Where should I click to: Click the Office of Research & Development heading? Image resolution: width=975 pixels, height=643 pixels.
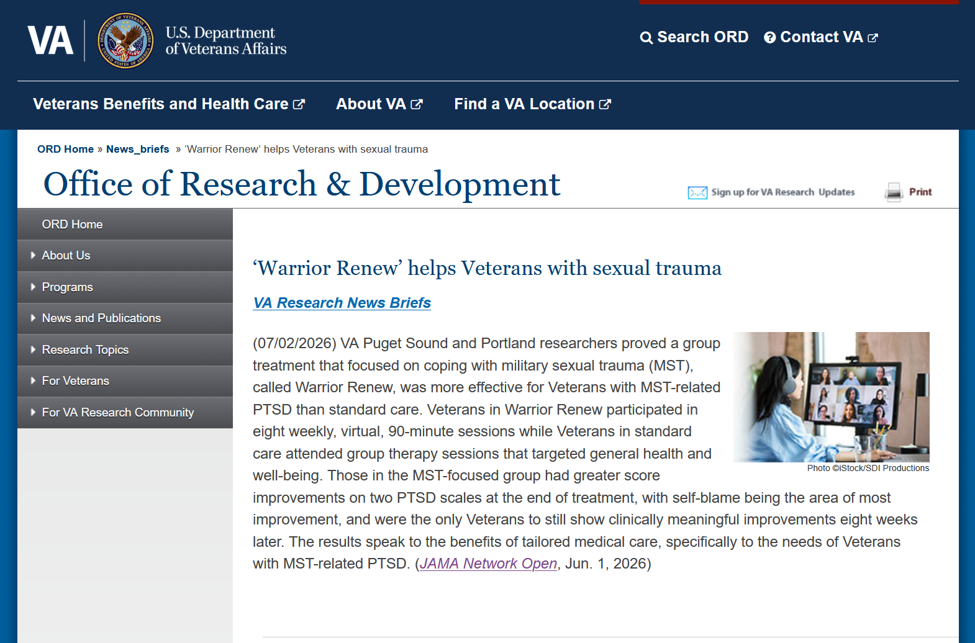(x=302, y=184)
